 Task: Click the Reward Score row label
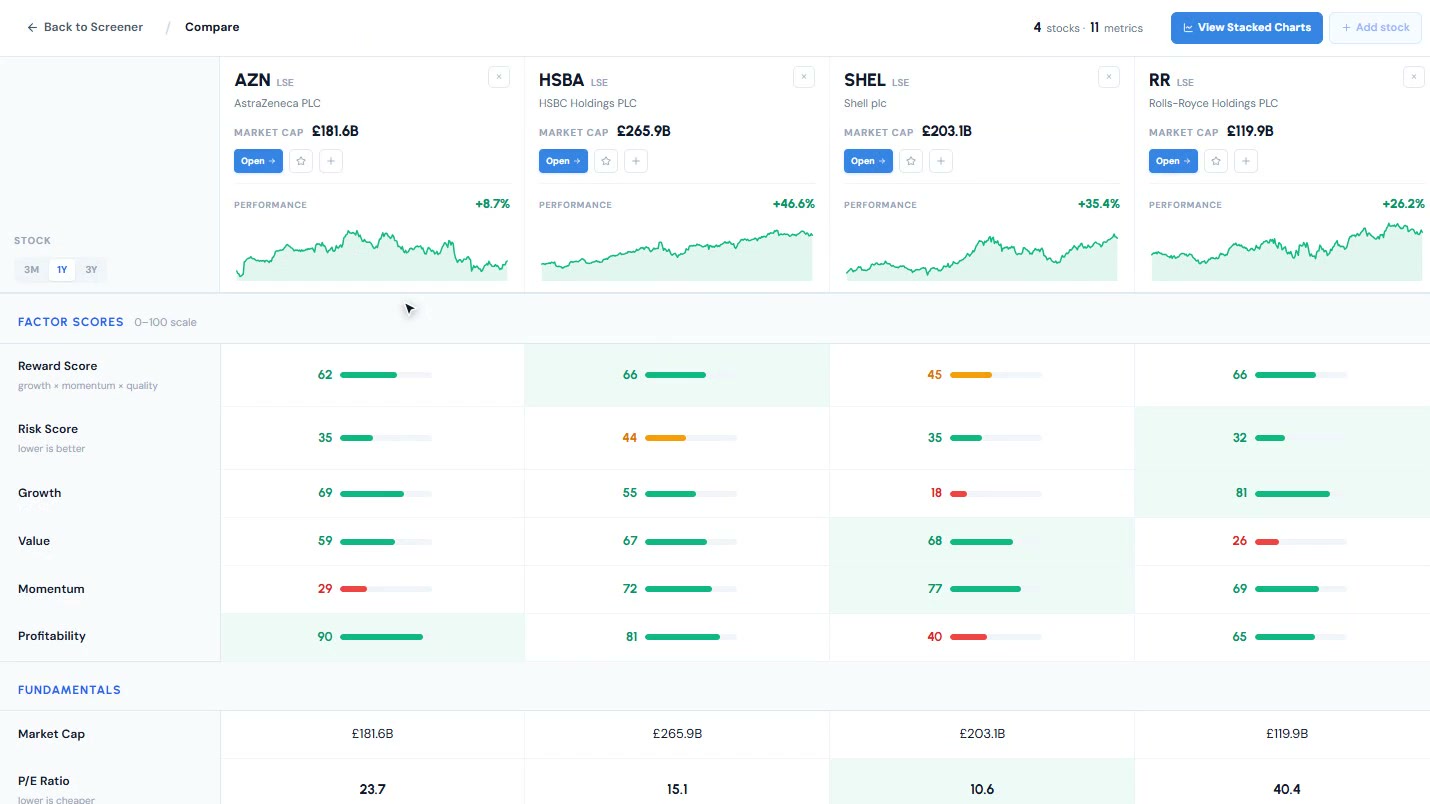(58, 366)
